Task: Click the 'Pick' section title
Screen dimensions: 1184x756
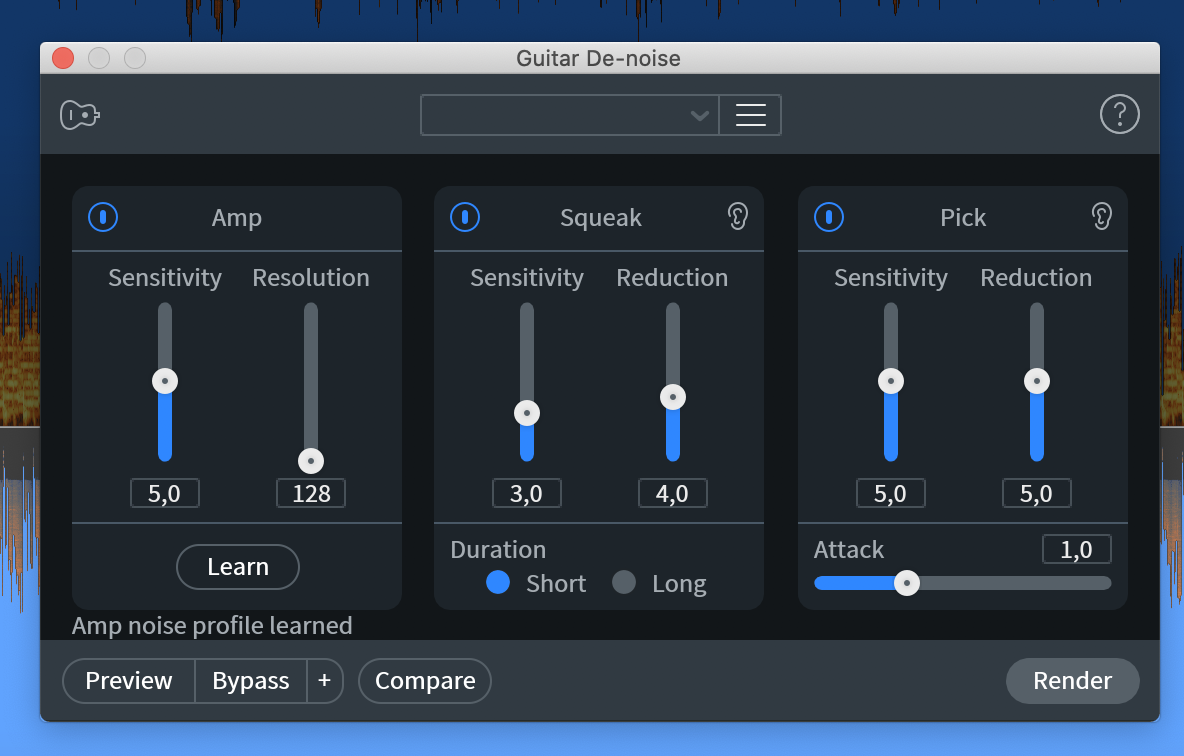Action: coord(963,218)
